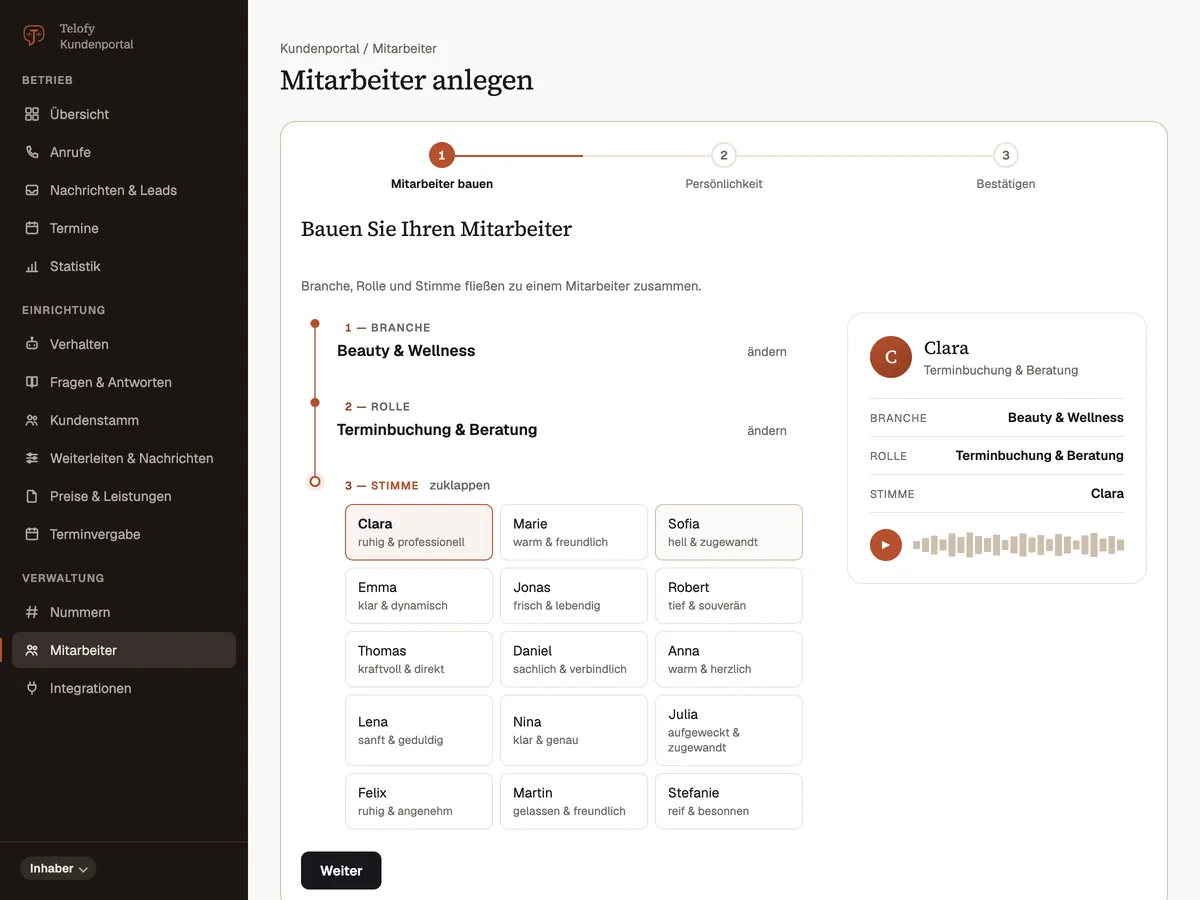Select the Marie voice option
The width and height of the screenshot is (1200, 900).
click(x=574, y=532)
